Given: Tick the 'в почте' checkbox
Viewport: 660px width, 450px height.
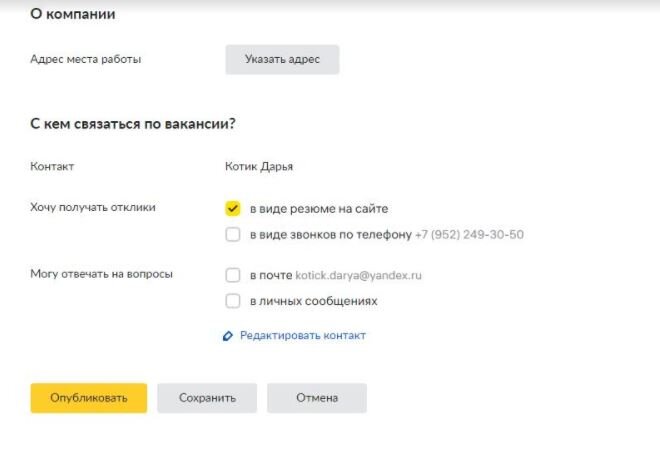Looking at the screenshot, I should (x=233, y=275).
